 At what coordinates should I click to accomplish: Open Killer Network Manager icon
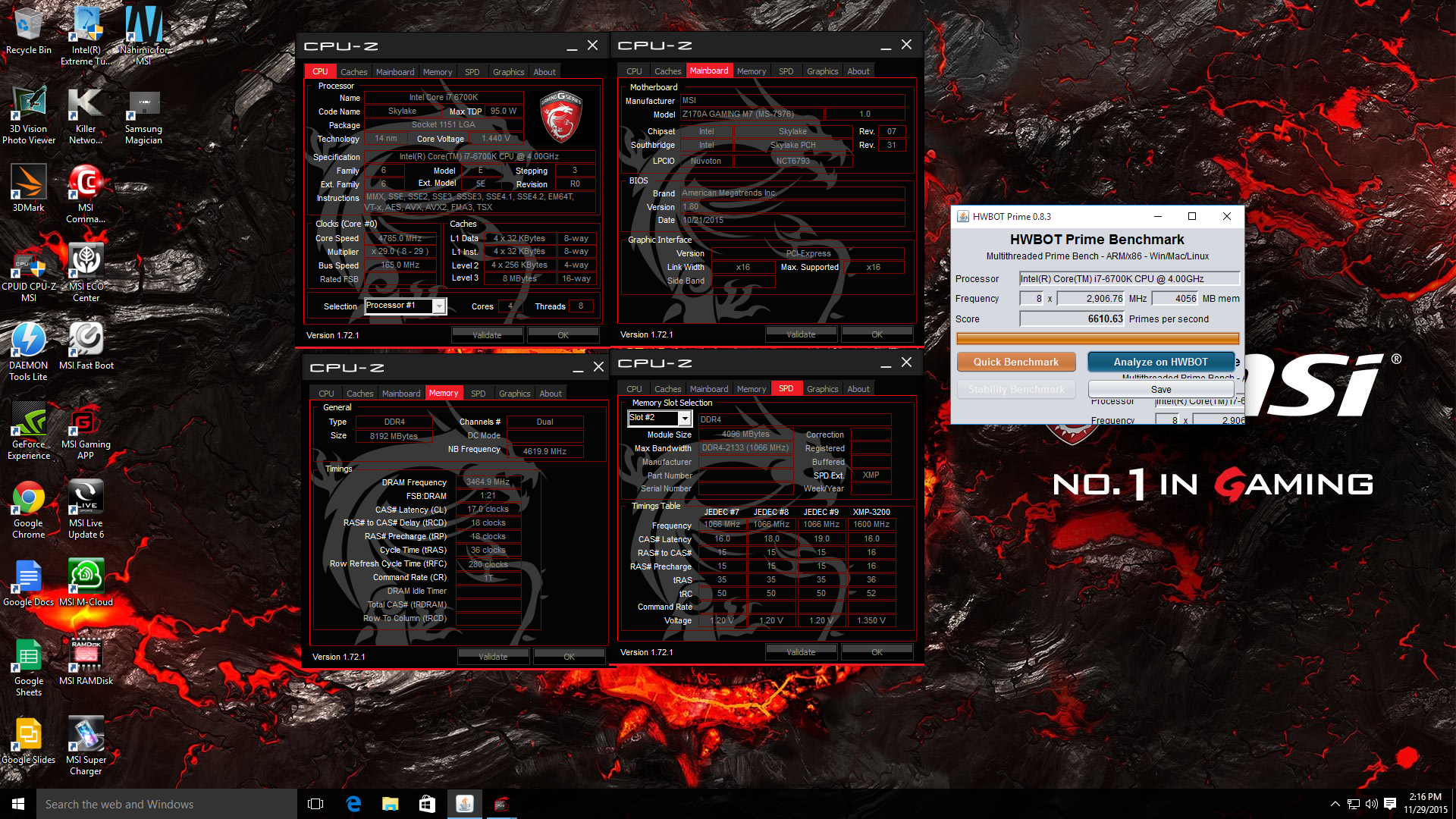click(x=86, y=114)
